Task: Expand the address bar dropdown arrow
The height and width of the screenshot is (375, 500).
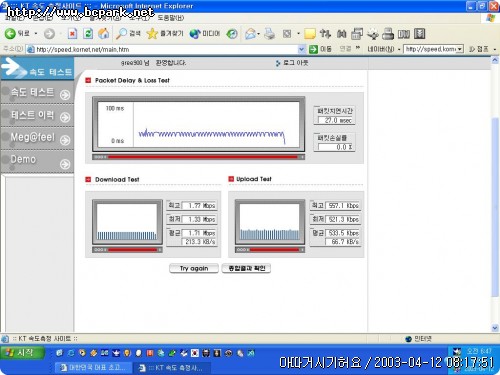Action: 301,49
